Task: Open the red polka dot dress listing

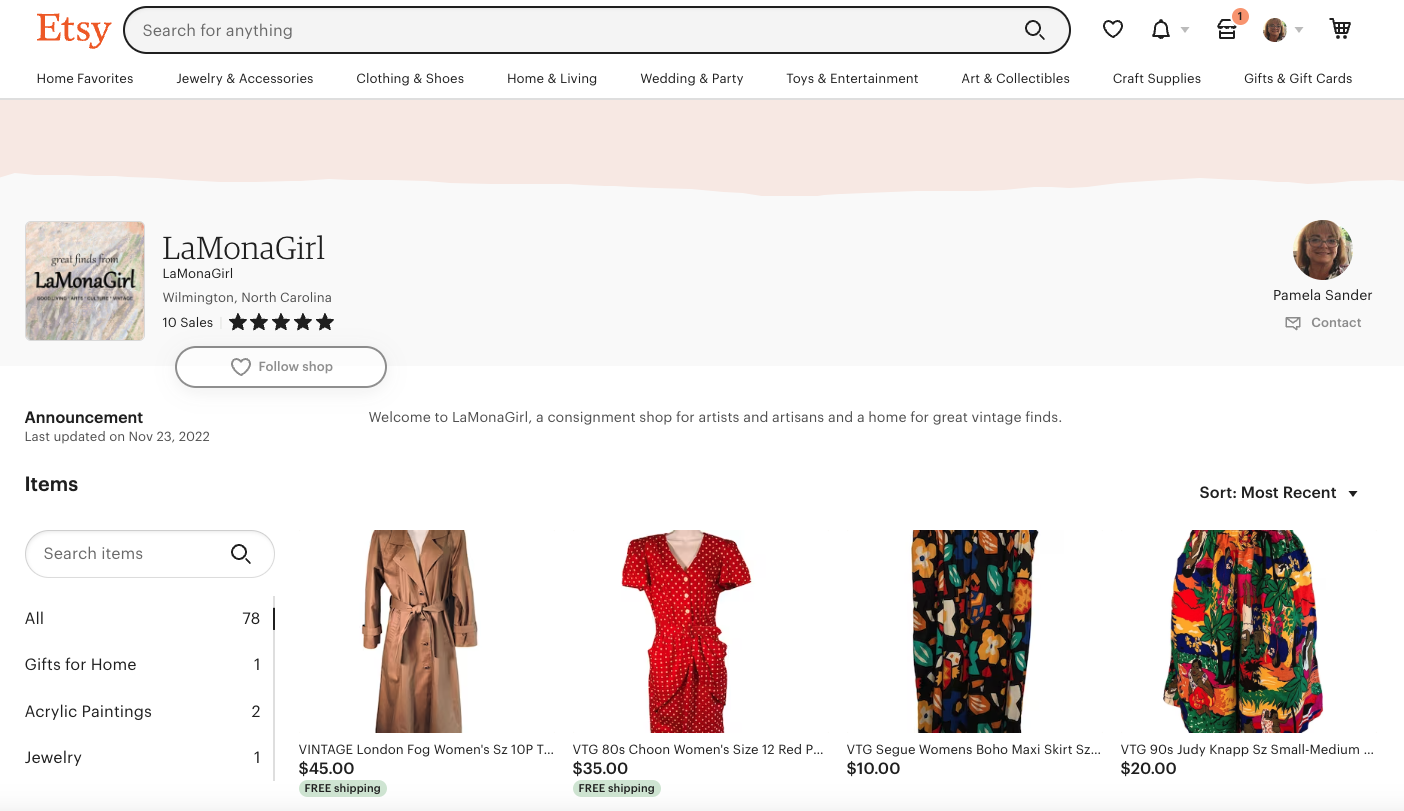Action: [686, 631]
